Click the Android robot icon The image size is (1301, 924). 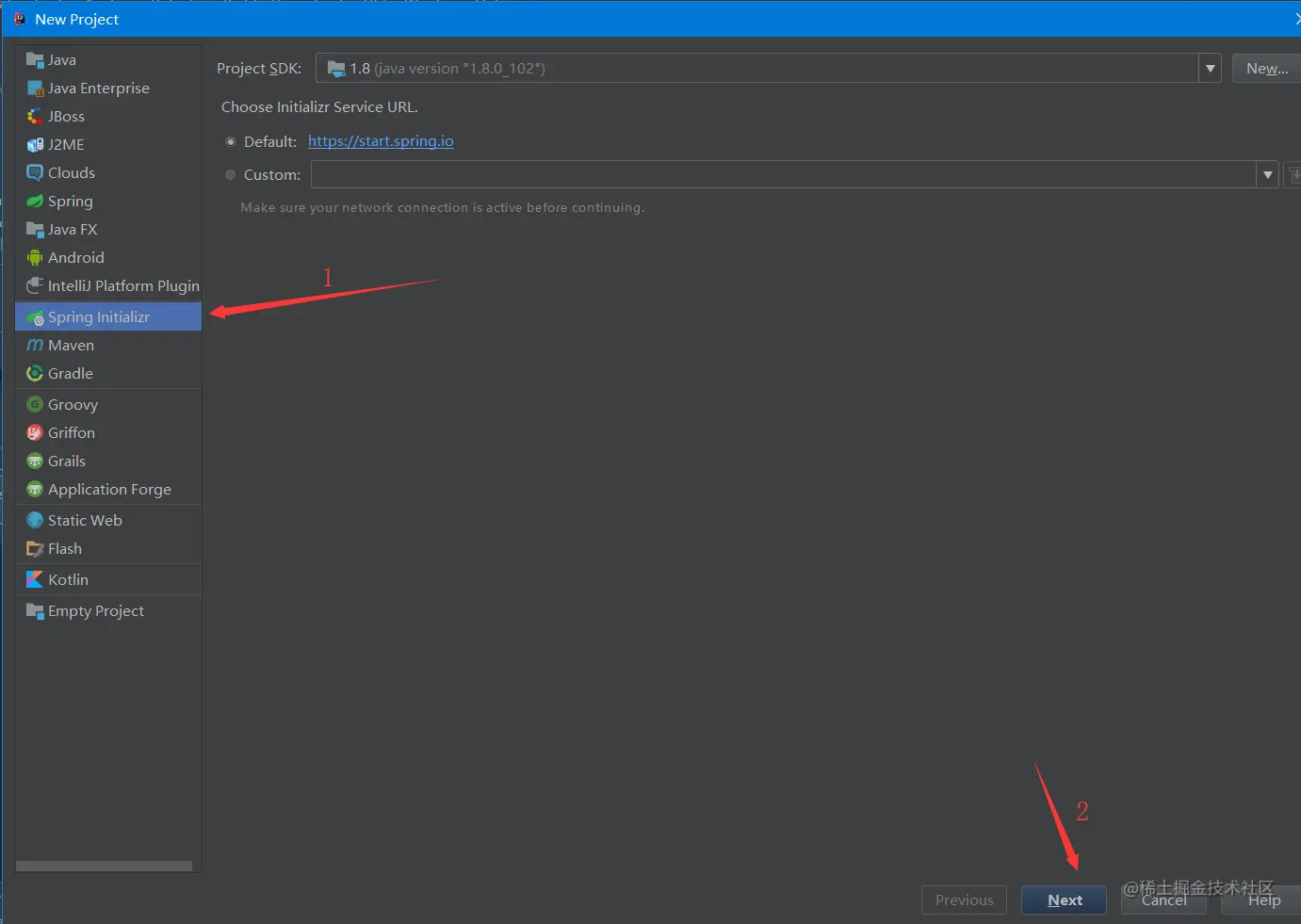(35, 258)
